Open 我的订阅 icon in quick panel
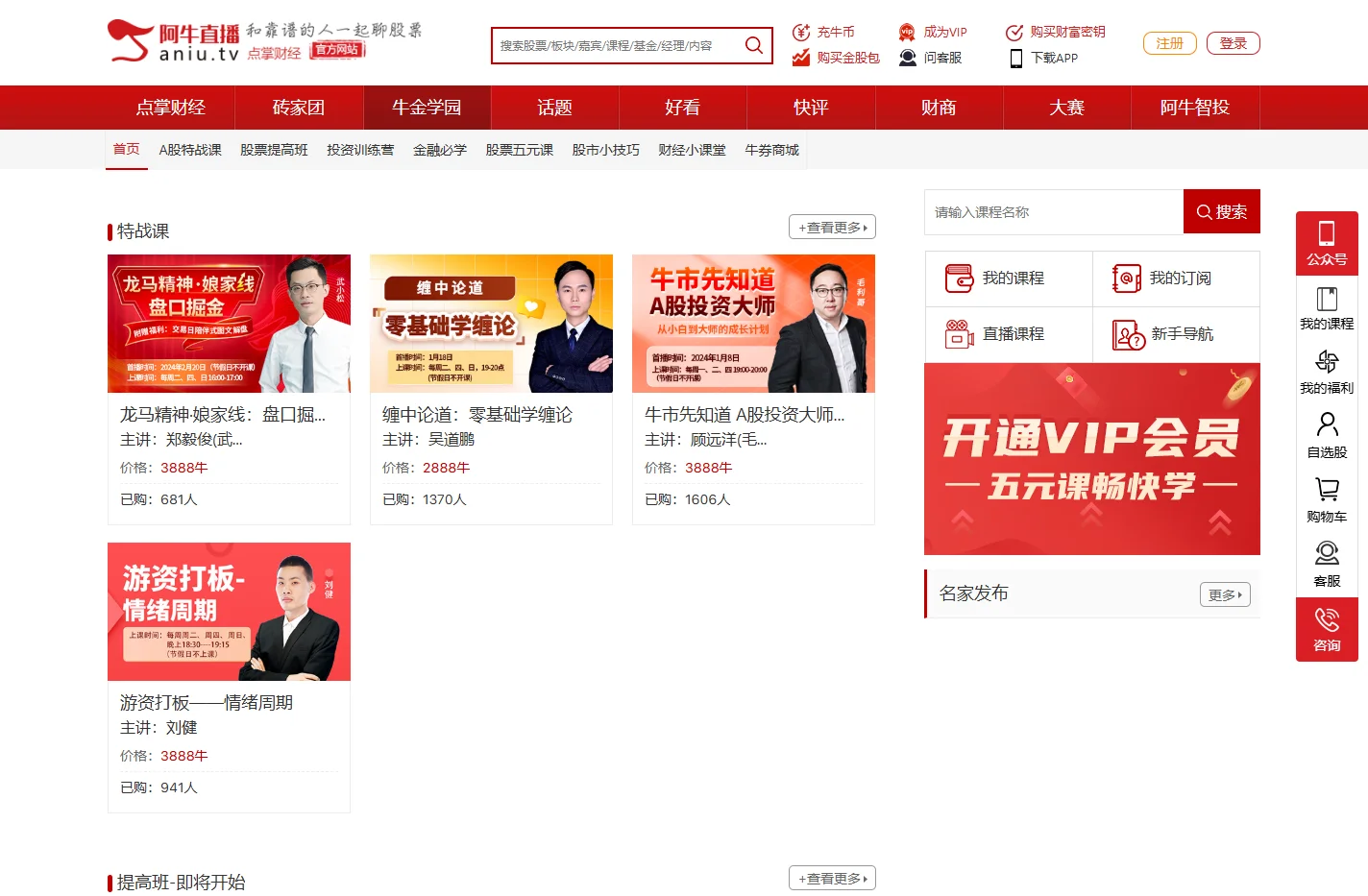This screenshot has width=1368, height=896. click(x=1126, y=278)
